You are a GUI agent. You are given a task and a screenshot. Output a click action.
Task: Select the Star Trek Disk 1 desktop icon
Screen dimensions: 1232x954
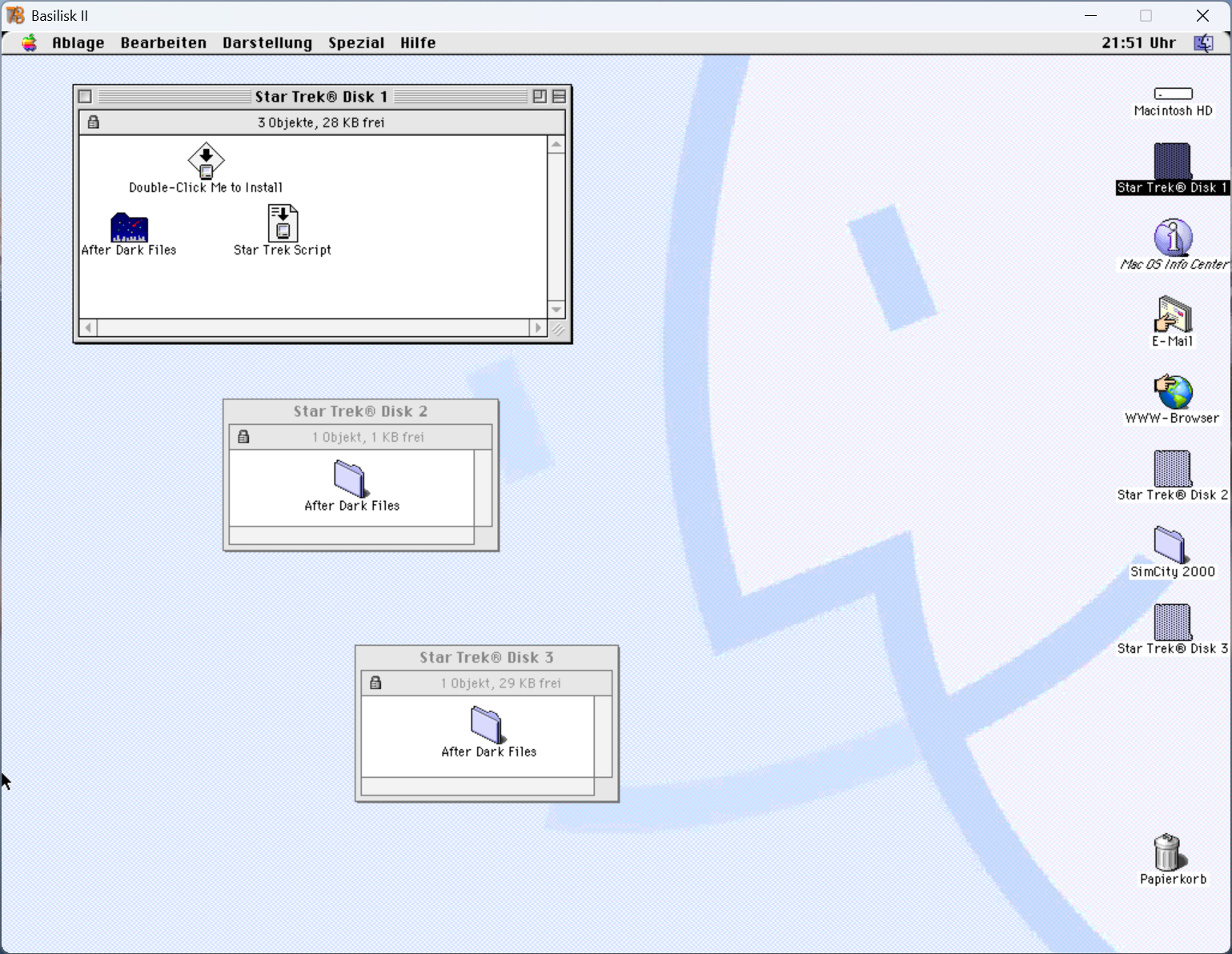coord(1173,161)
